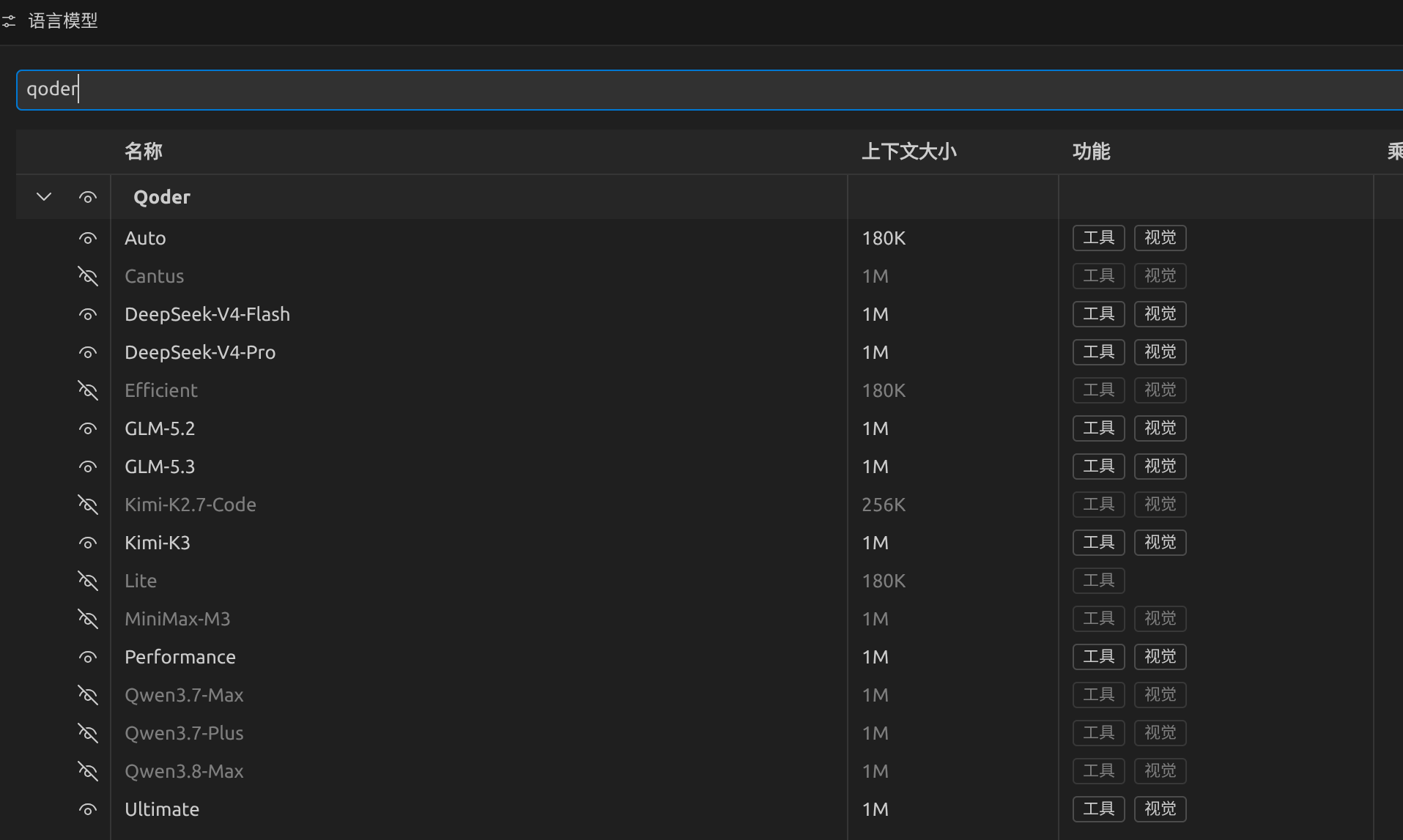Select the Efficient model name
The height and width of the screenshot is (840, 1403).
[x=161, y=390]
